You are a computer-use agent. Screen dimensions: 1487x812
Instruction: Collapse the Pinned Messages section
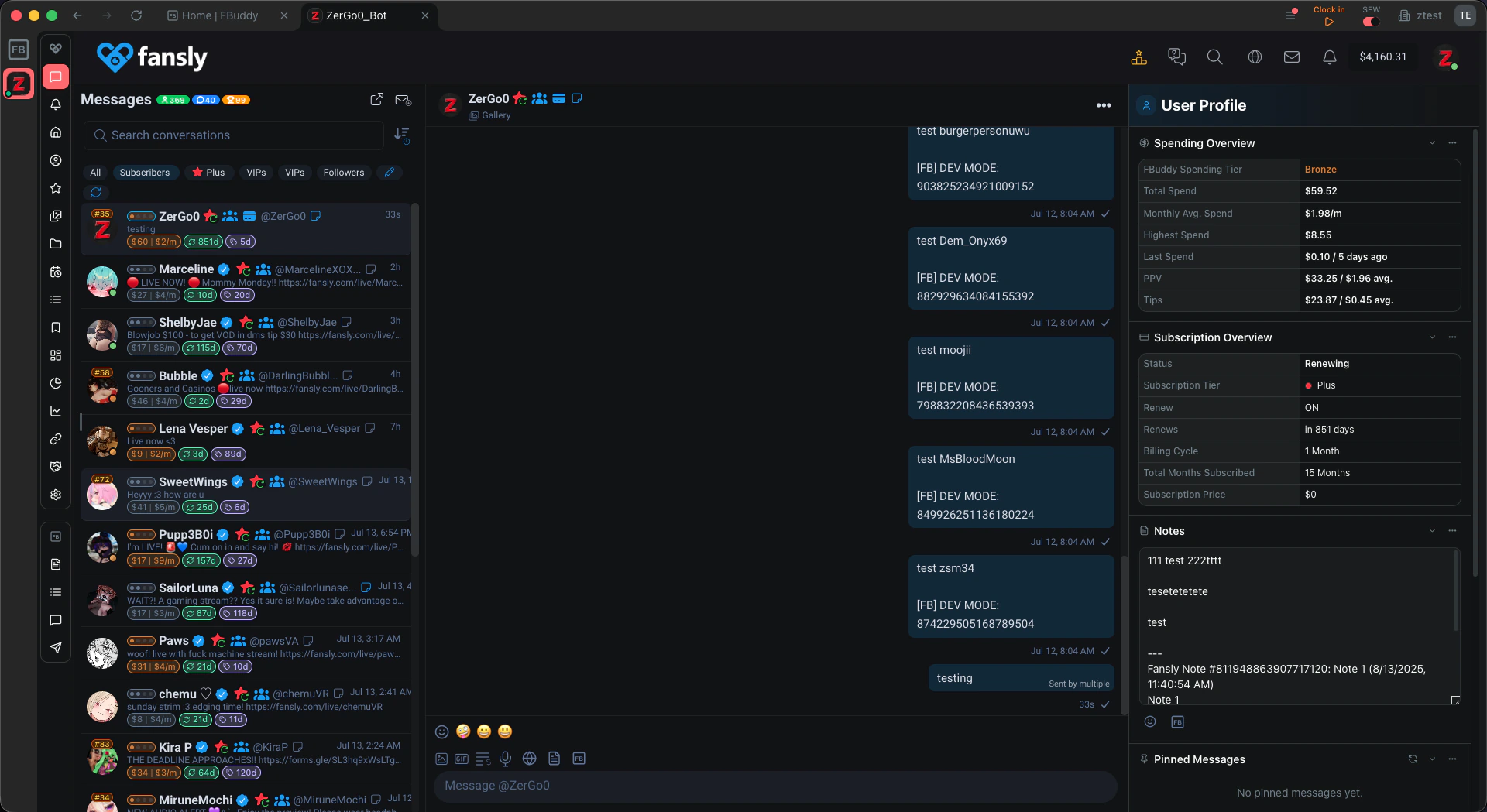[1432, 759]
